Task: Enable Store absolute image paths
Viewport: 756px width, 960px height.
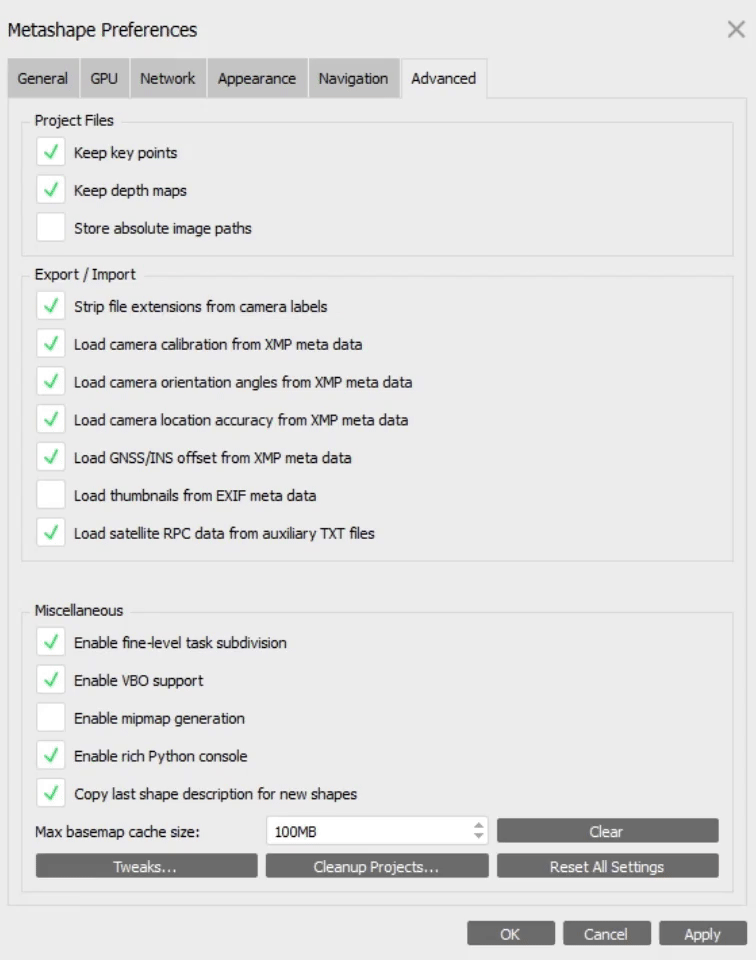Action: point(51,229)
